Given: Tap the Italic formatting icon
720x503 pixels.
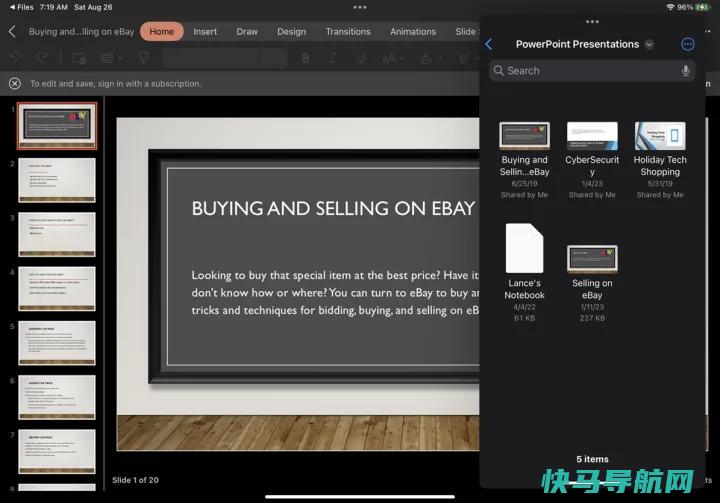Looking at the screenshot, I should 333,58.
